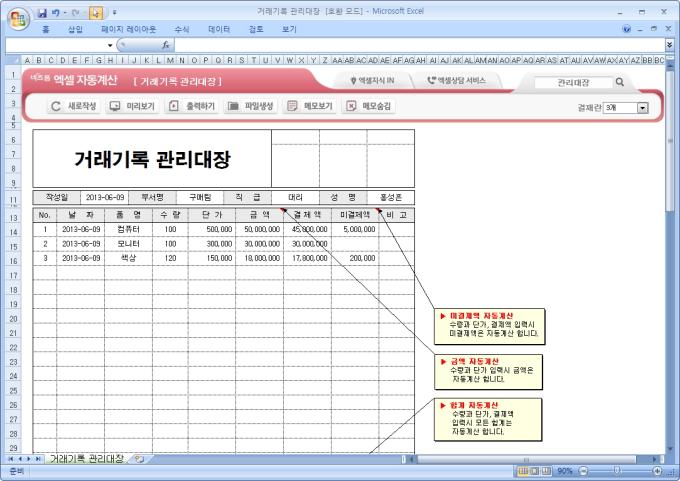Viewport: 680px width, 481px height.
Task: Select the 대리 position cell
Action: [295, 198]
